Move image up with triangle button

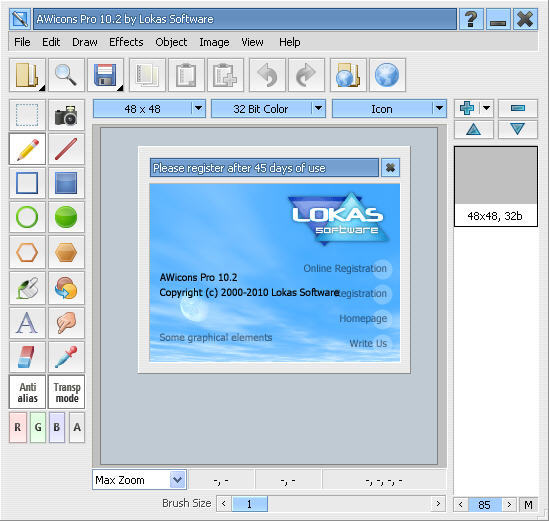tap(474, 130)
